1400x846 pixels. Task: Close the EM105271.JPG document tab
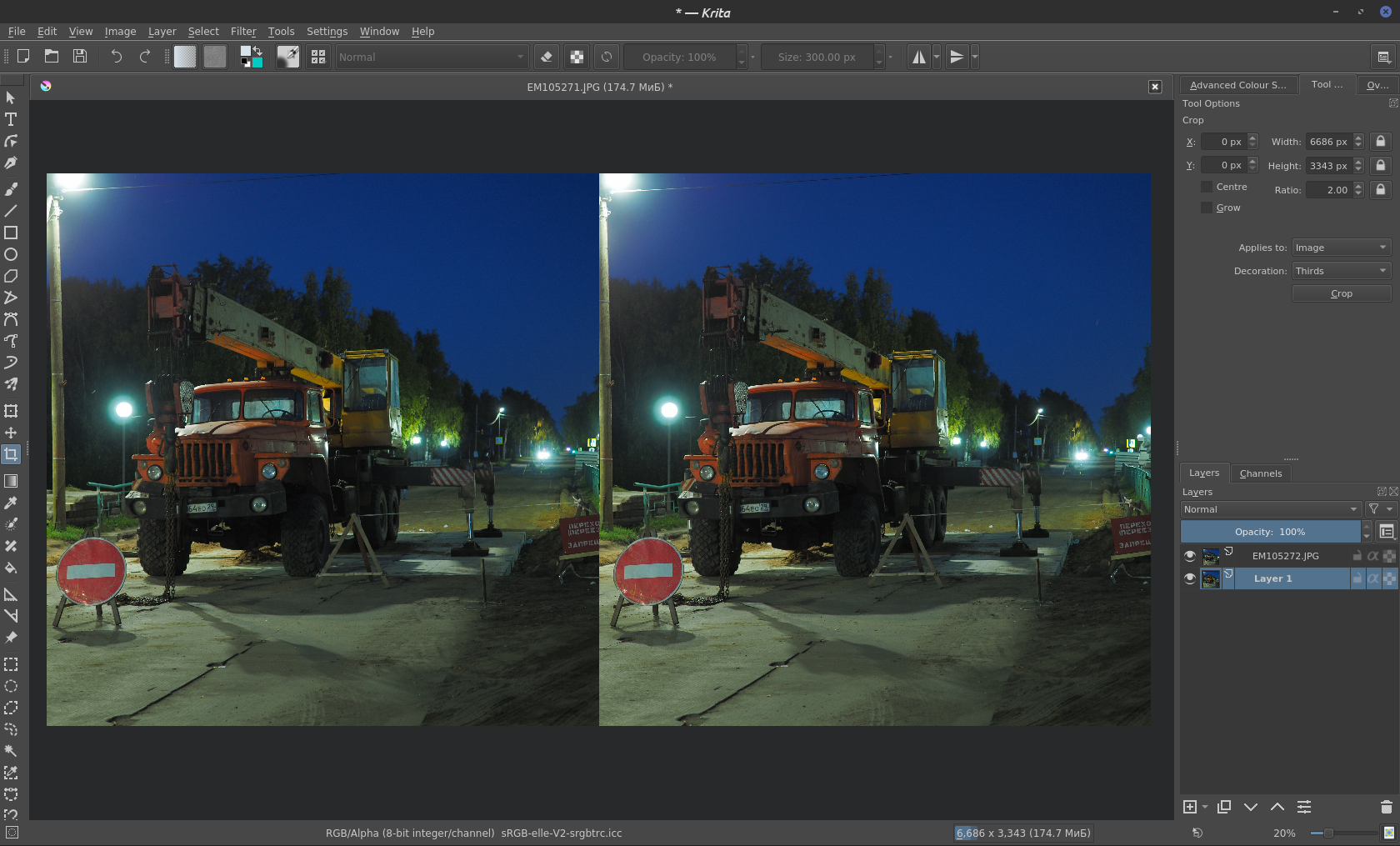1155,87
